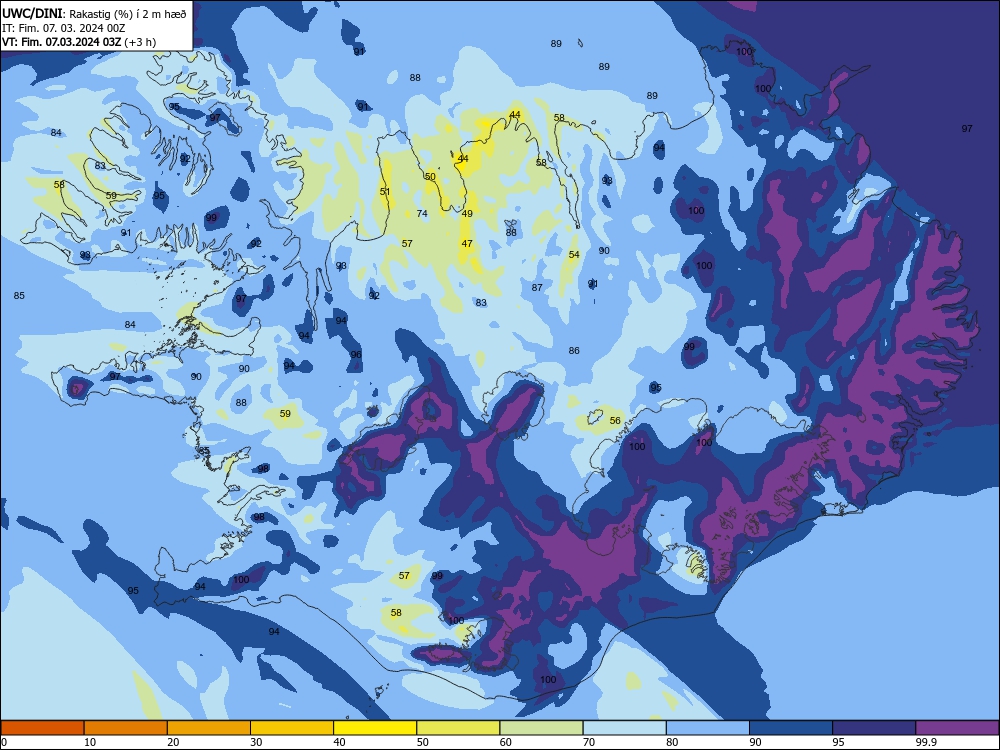Click the purple legend swatch above 99.9
Image resolution: width=1000 pixels, height=750 pixels.
pos(957,728)
